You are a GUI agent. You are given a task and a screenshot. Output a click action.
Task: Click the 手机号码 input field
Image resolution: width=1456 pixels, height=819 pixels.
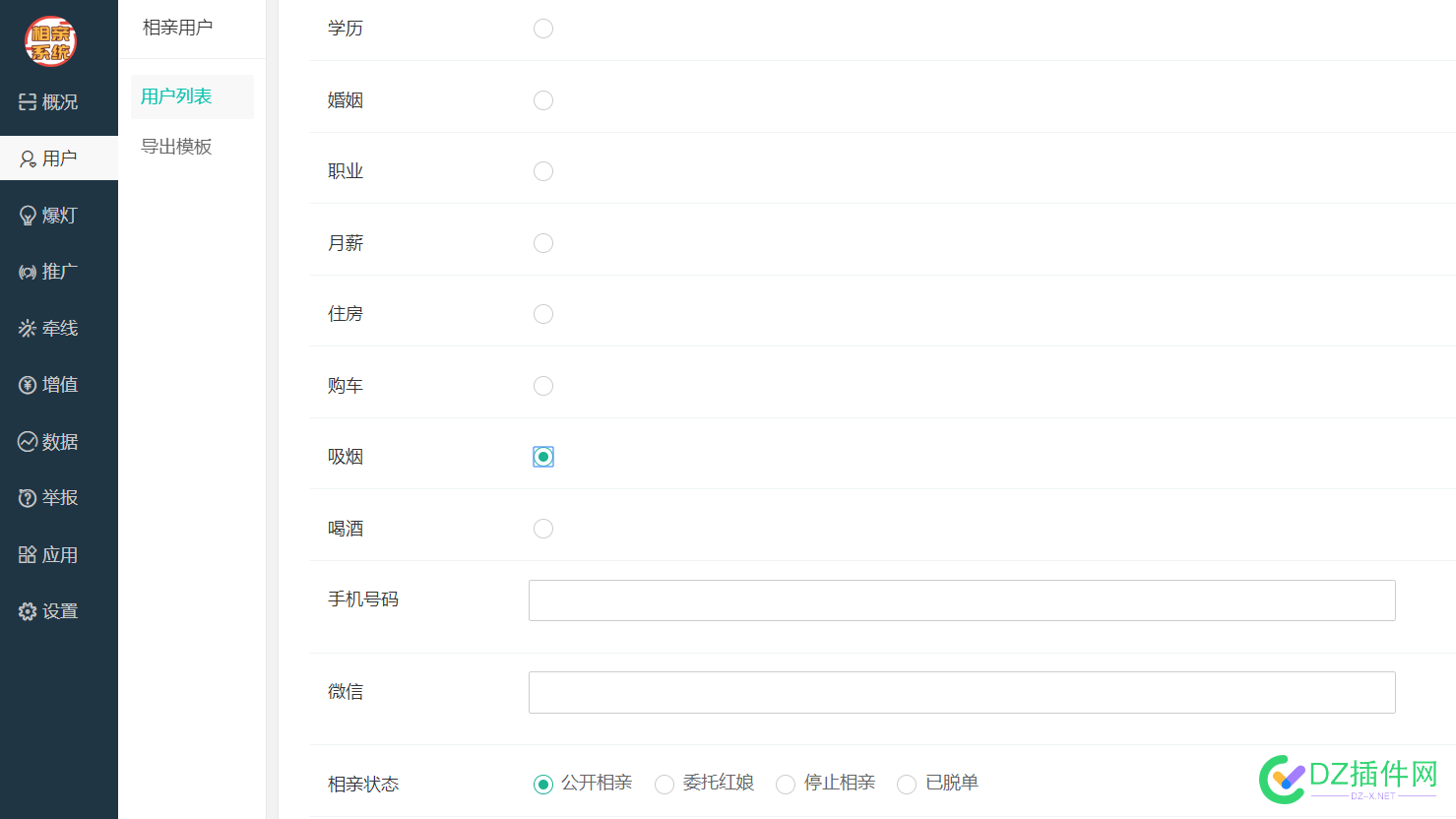pyautogui.click(x=962, y=600)
